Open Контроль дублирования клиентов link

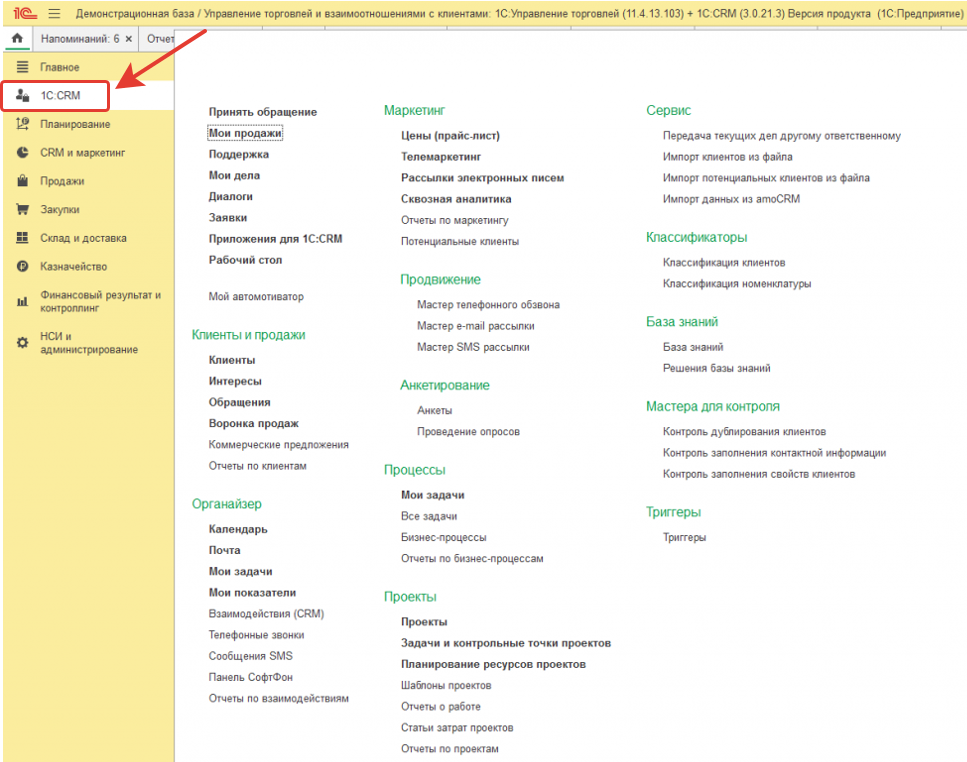point(744,432)
